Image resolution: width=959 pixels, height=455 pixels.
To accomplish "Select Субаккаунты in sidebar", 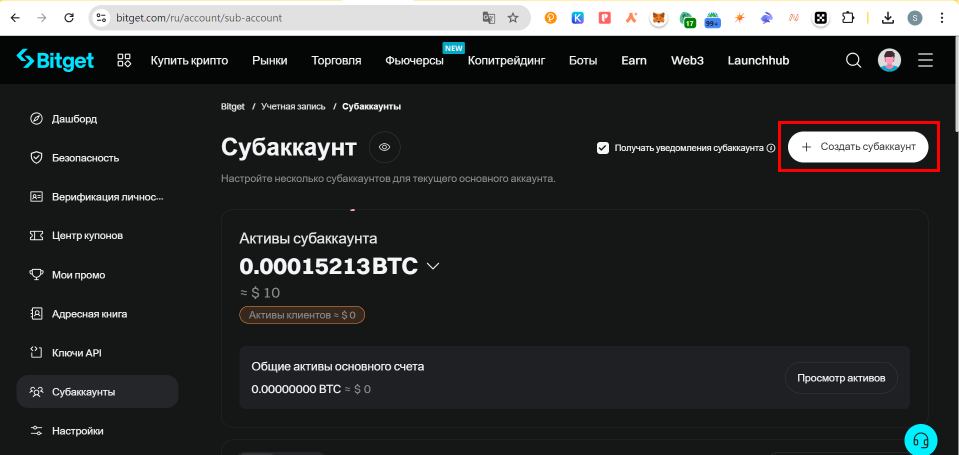I will point(97,391).
